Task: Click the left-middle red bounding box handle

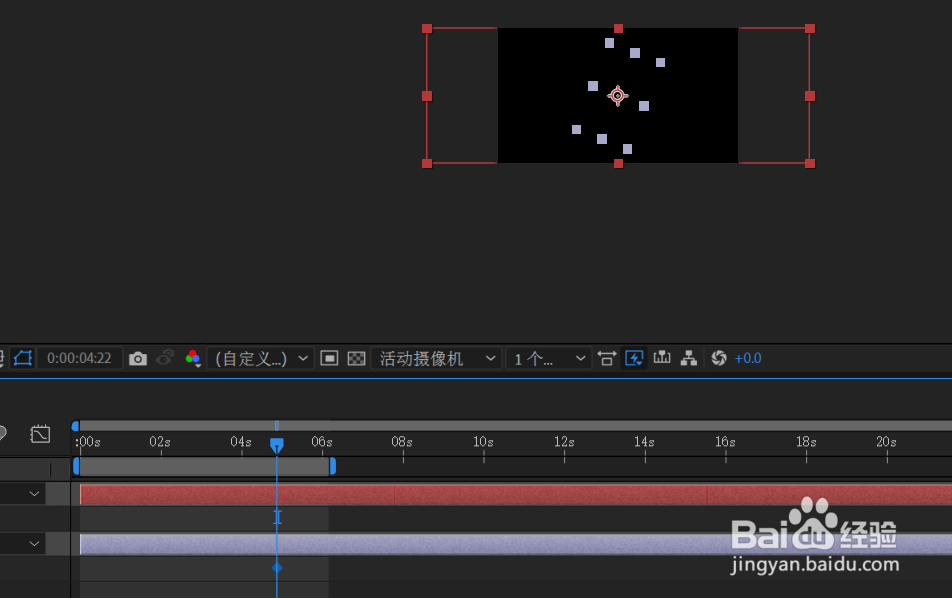Action: point(427,96)
